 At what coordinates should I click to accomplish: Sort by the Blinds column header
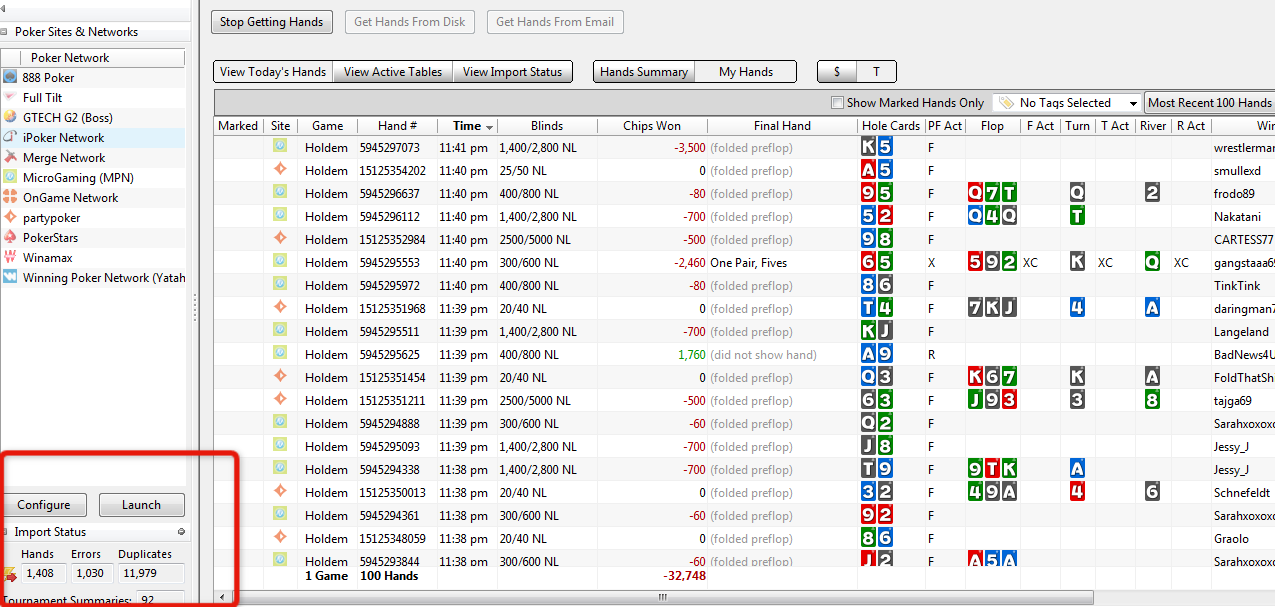point(547,126)
